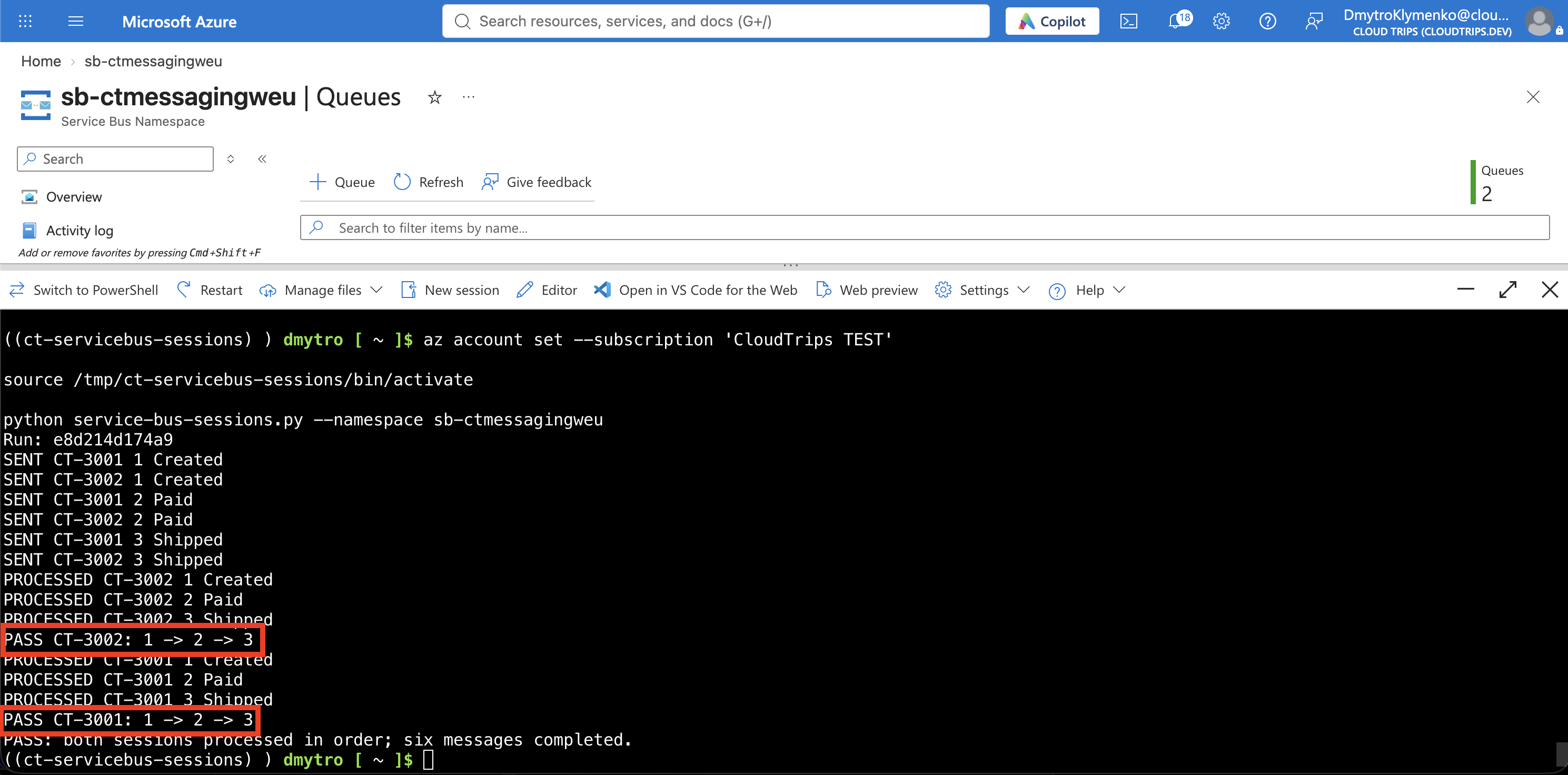This screenshot has height=775, width=1568.
Task: Open the notifications bell with 18 badge
Action: coord(1178,20)
